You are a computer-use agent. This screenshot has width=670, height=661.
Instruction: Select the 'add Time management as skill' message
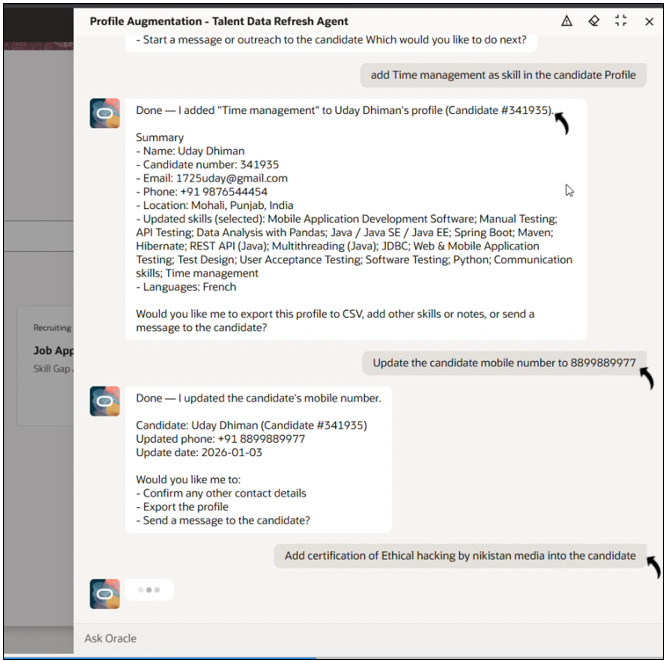[502, 75]
